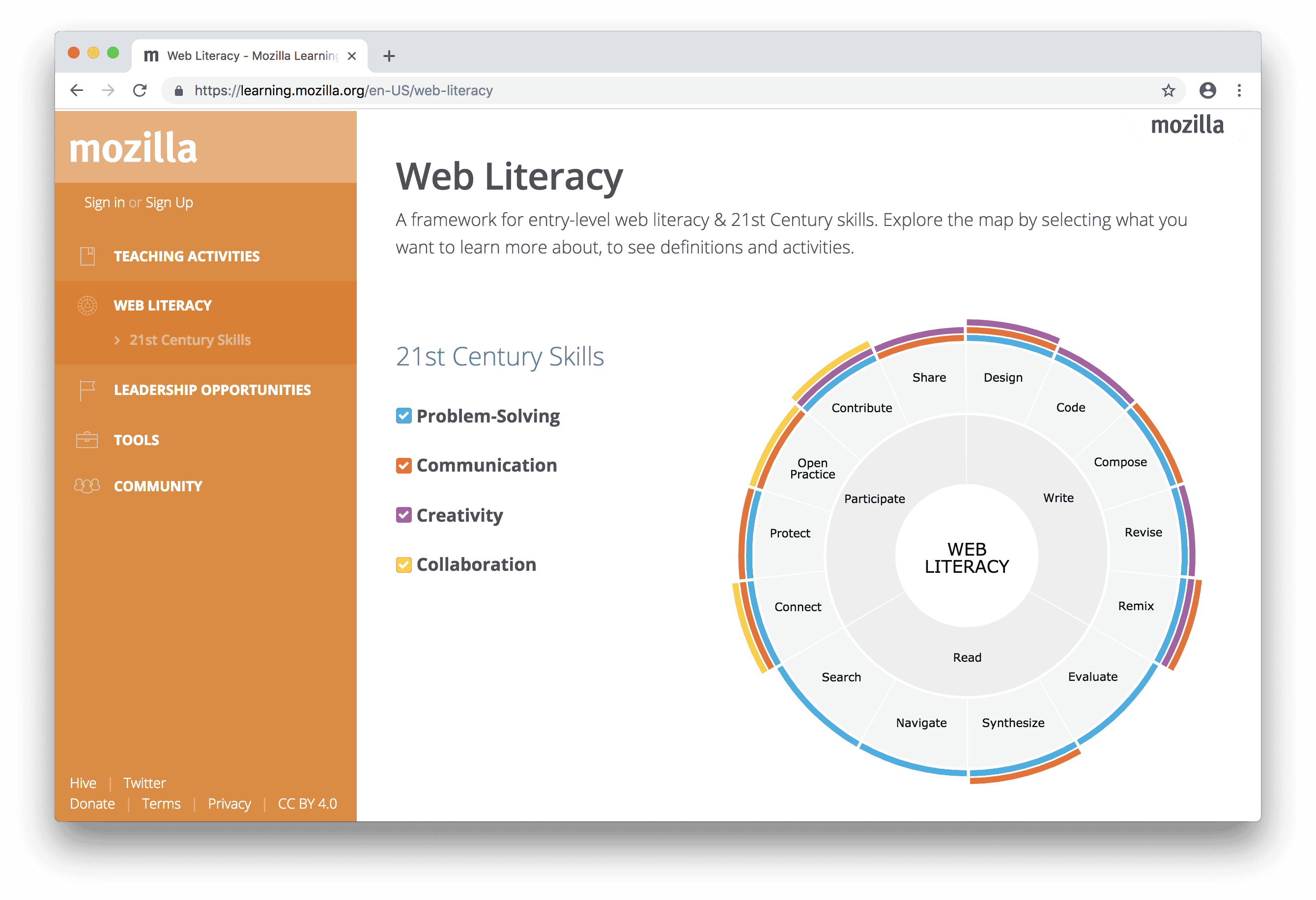Open the Chrome three-dot menu
The width and height of the screenshot is (1316, 900).
coord(1239,90)
